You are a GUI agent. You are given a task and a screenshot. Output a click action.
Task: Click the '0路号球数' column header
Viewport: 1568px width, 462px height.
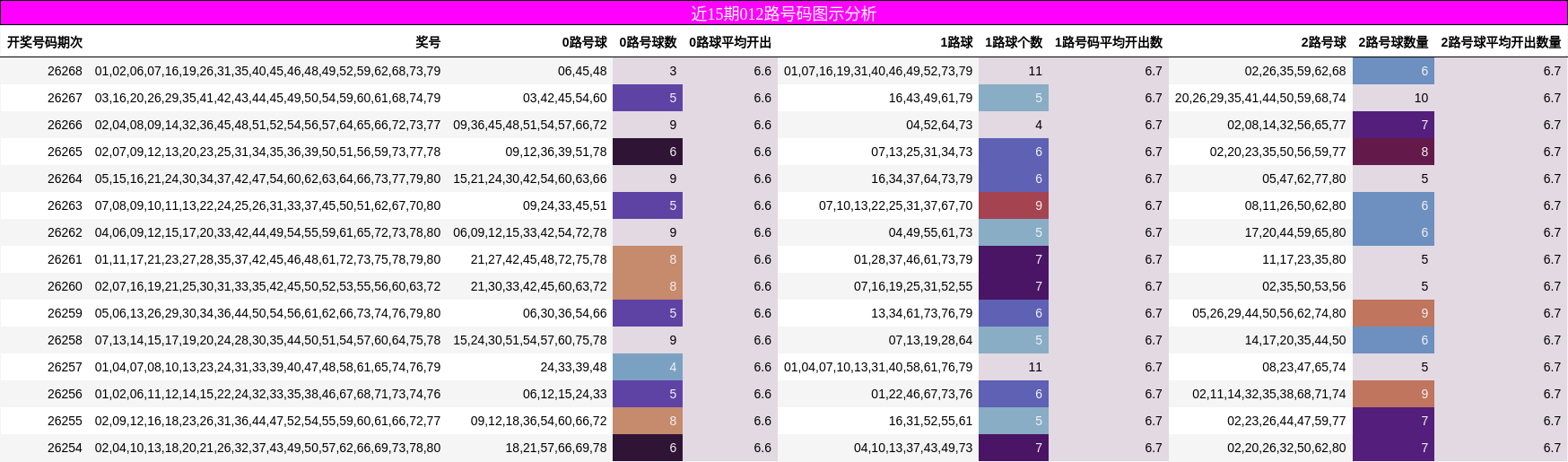click(648, 42)
